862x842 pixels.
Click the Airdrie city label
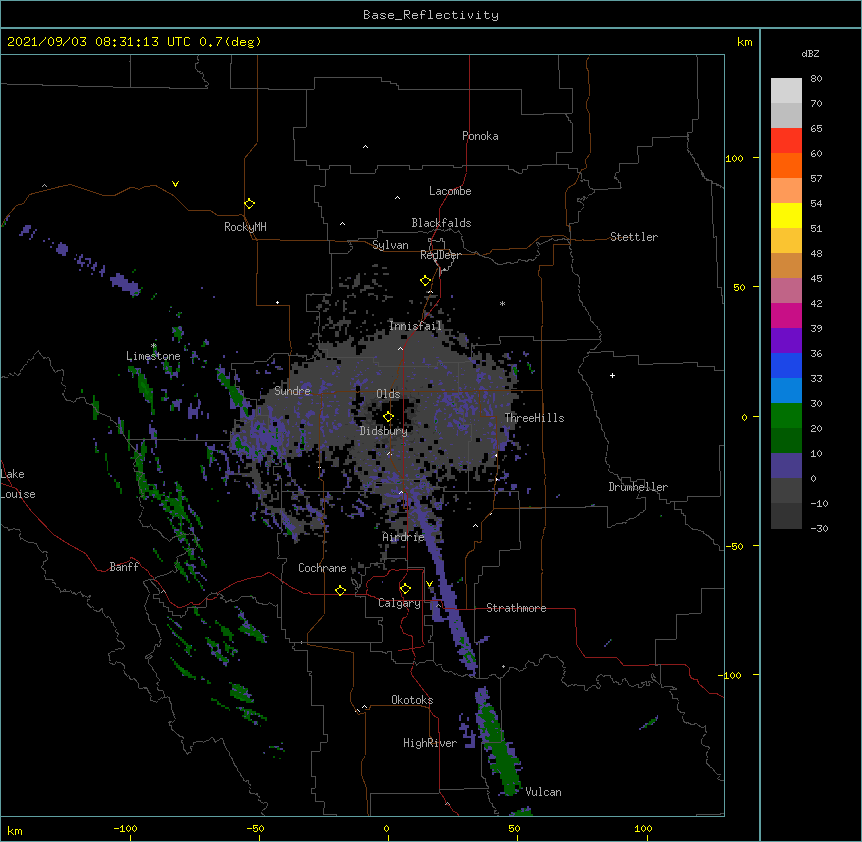click(x=403, y=537)
